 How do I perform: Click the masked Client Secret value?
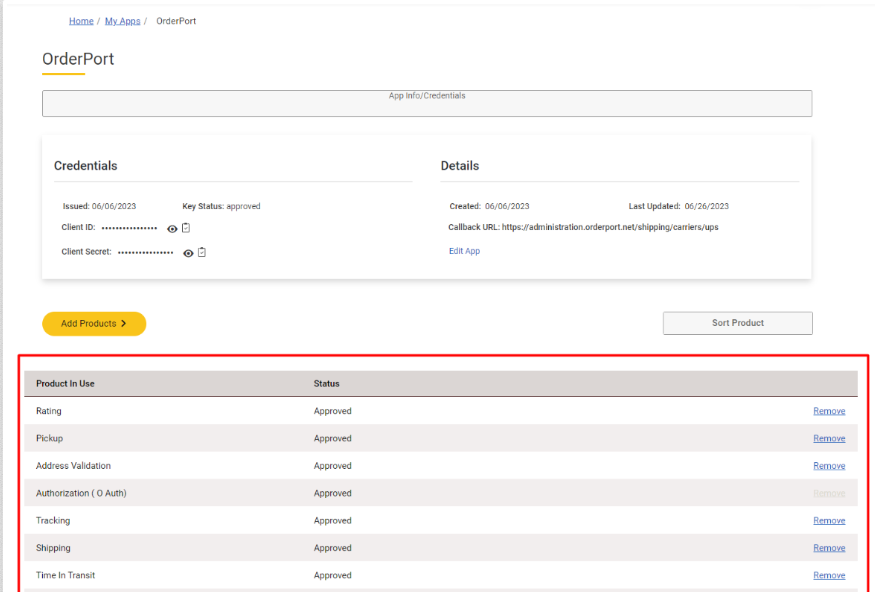tap(146, 253)
